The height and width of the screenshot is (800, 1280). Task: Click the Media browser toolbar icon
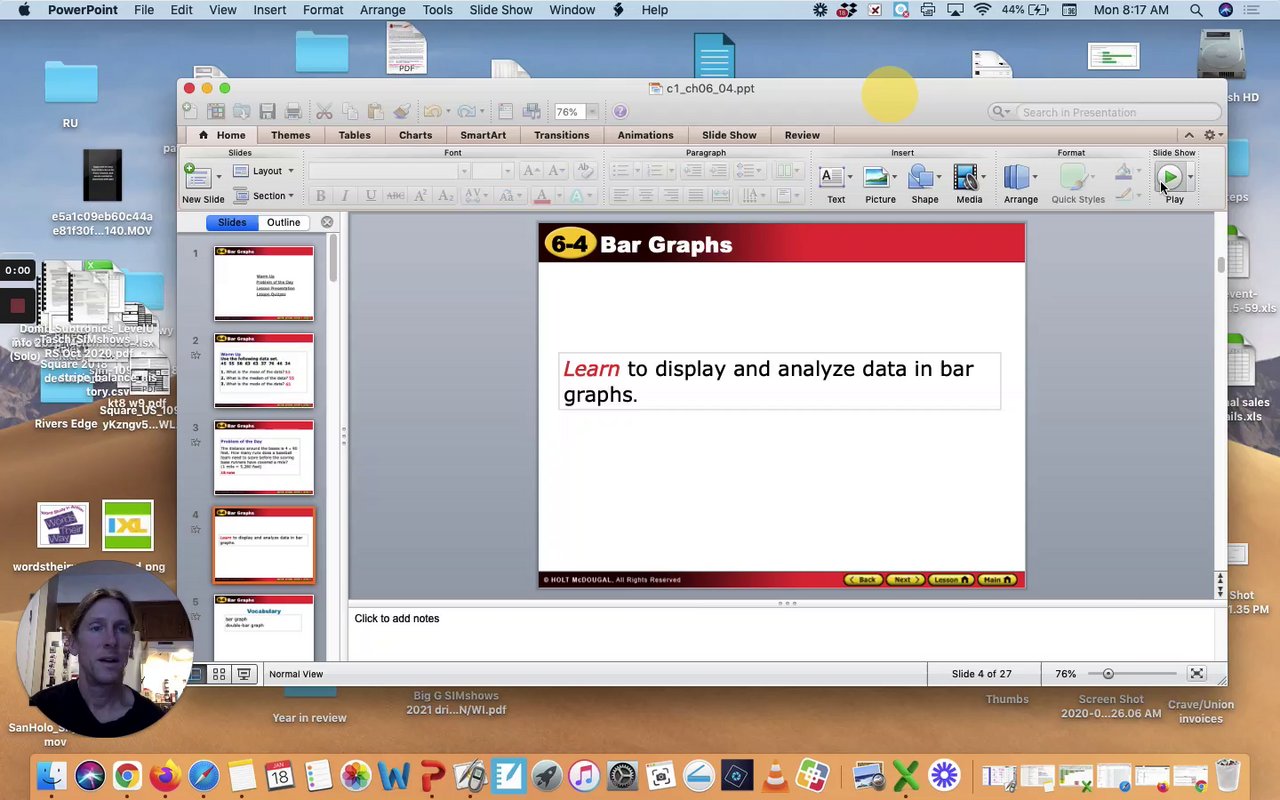click(532, 111)
